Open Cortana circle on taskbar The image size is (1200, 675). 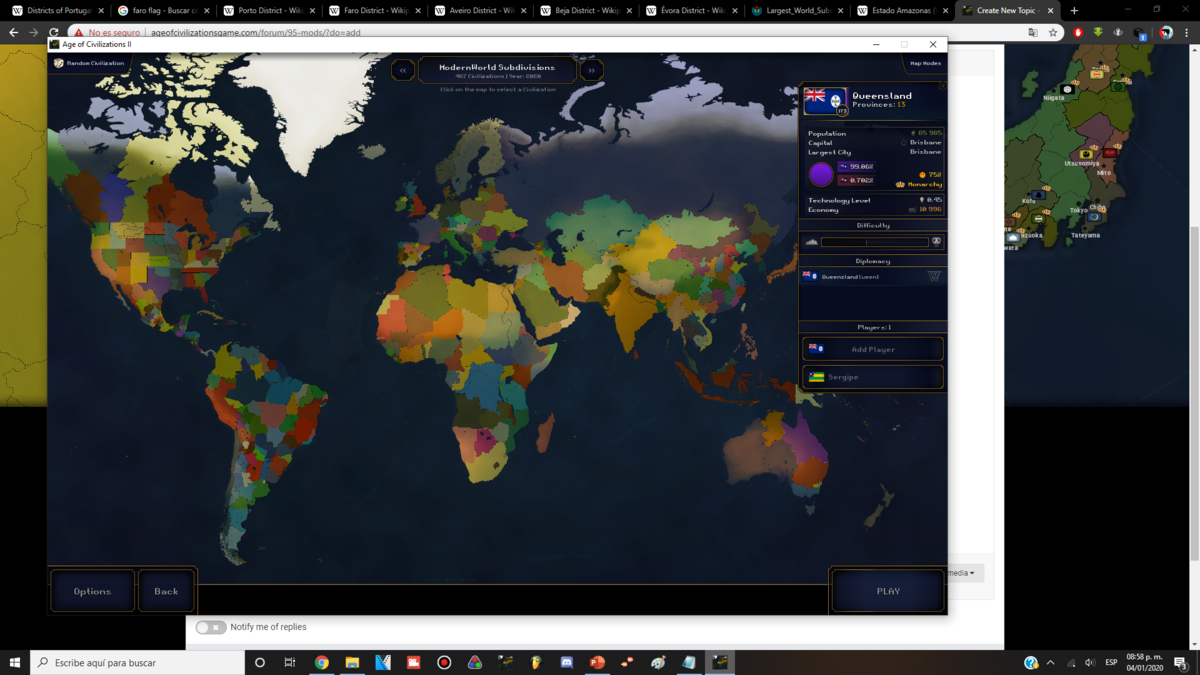pos(260,662)
